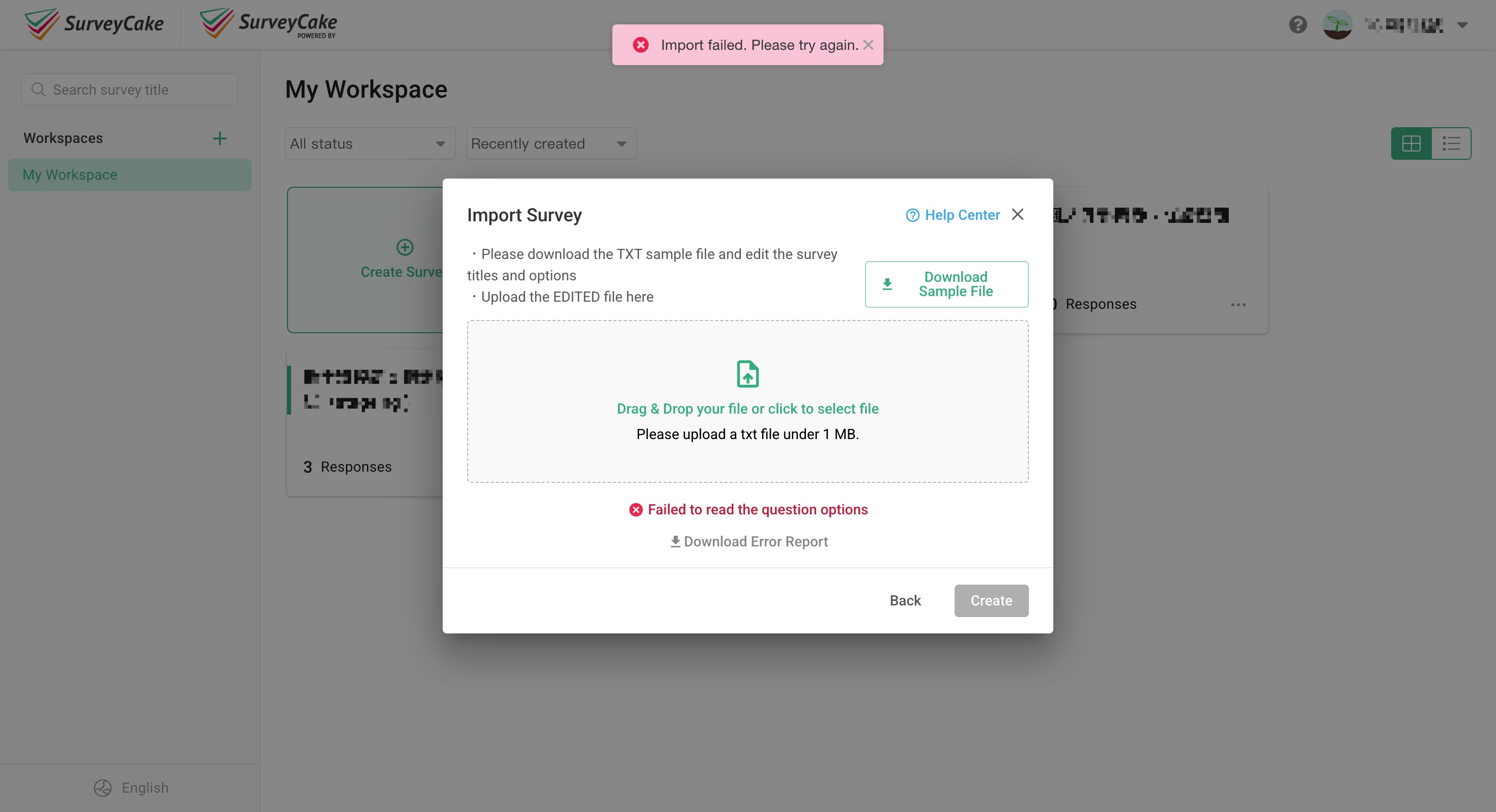Click the file upload icon in the drop zone
The height and width of the screenshot is (812, 1496).
point(747,373)
